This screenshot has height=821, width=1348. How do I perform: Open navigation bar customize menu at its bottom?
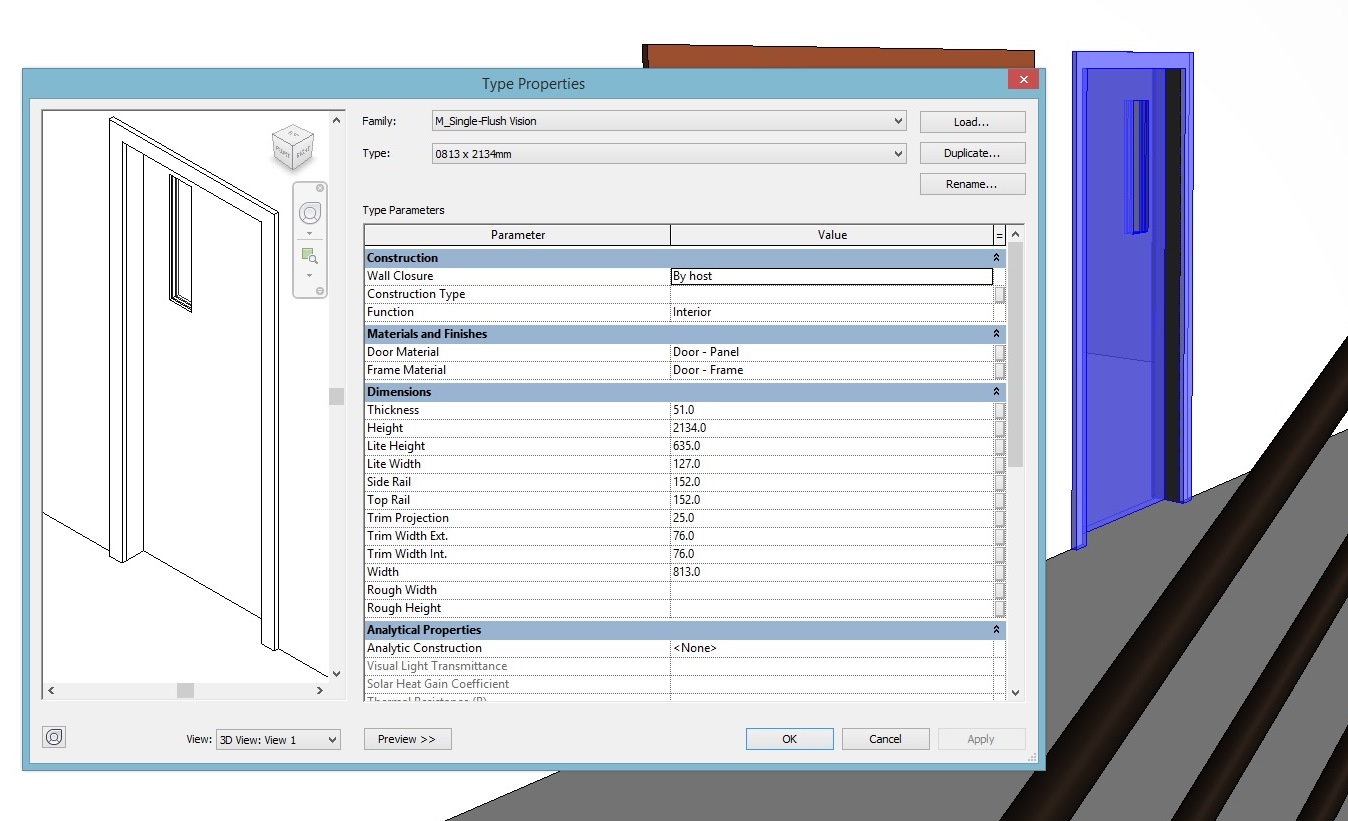[320, 291]
